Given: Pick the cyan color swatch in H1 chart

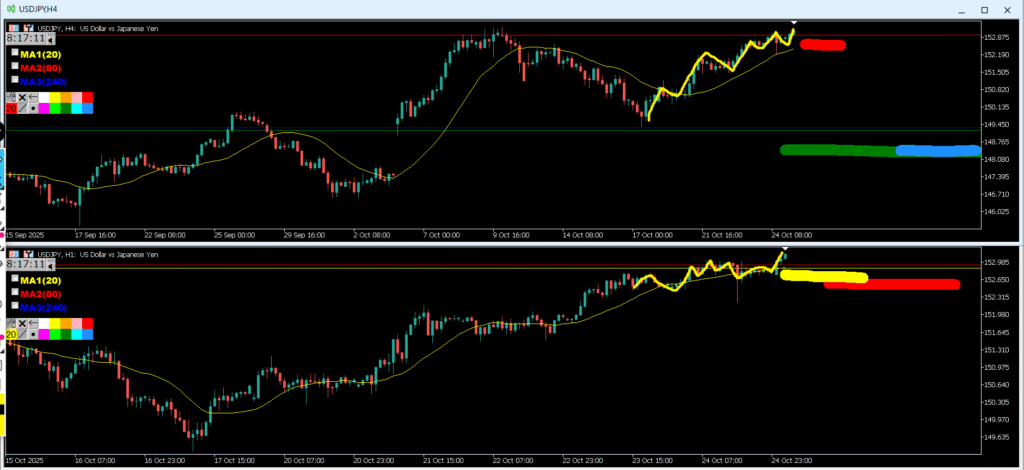Looking at the screenshot, I should point(76,335).
